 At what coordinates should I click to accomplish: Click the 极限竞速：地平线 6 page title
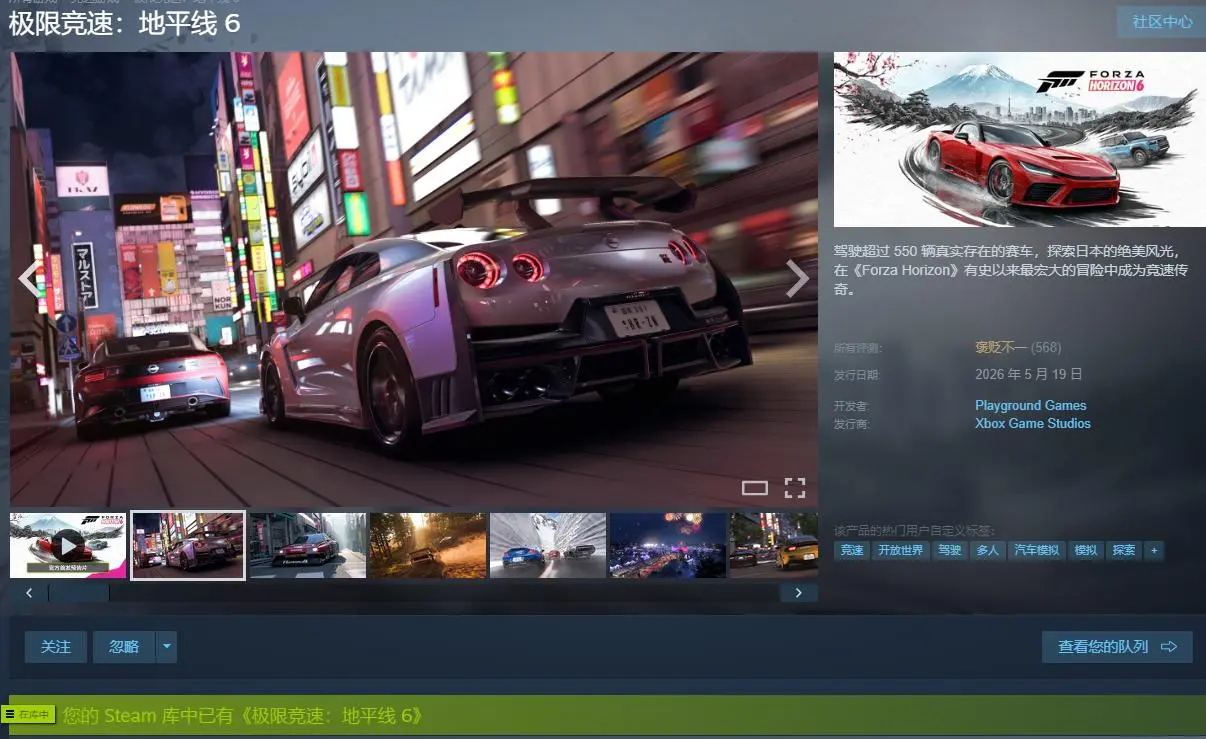[124, 23]
